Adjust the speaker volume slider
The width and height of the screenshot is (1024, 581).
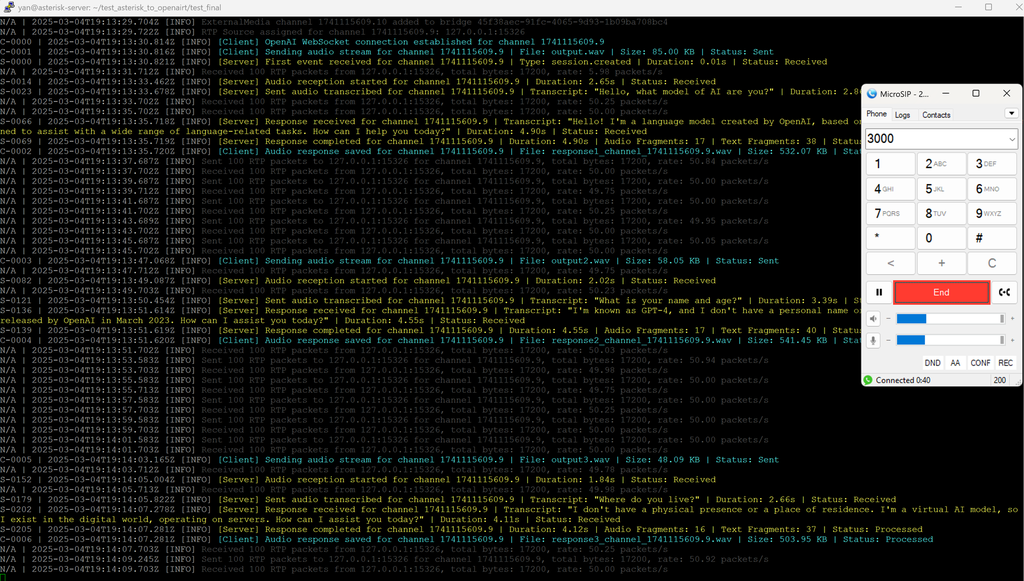pos(950,318)
